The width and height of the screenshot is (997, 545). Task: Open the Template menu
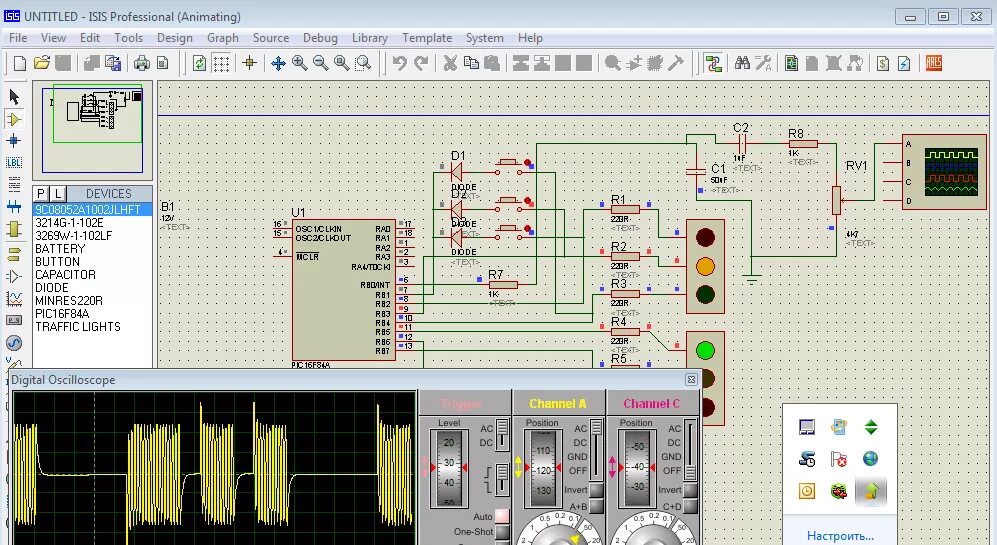click(x=427, y=38)
